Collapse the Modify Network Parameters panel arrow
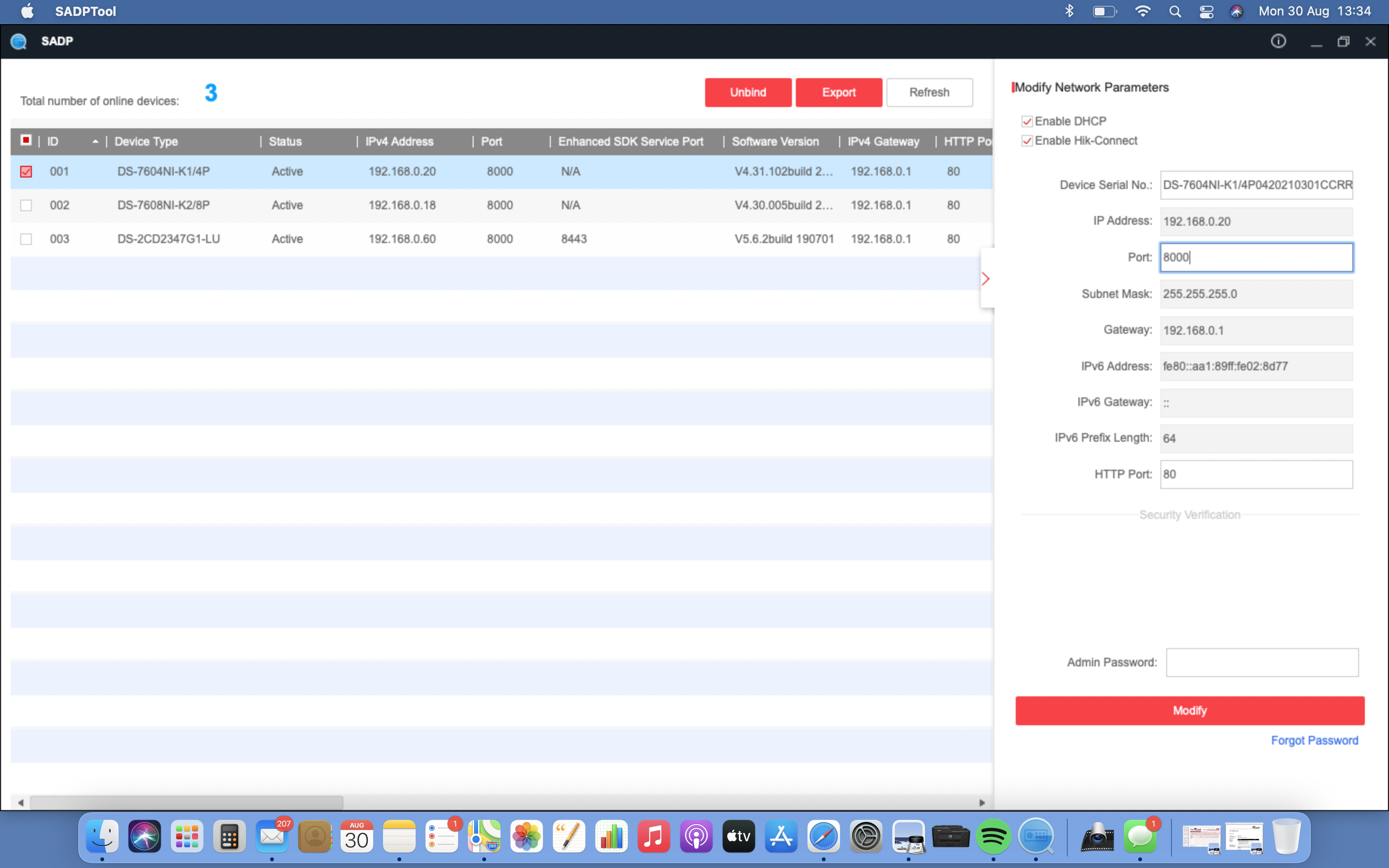The height and width of the screenshot is (868, 1389). tap(985, 279)
